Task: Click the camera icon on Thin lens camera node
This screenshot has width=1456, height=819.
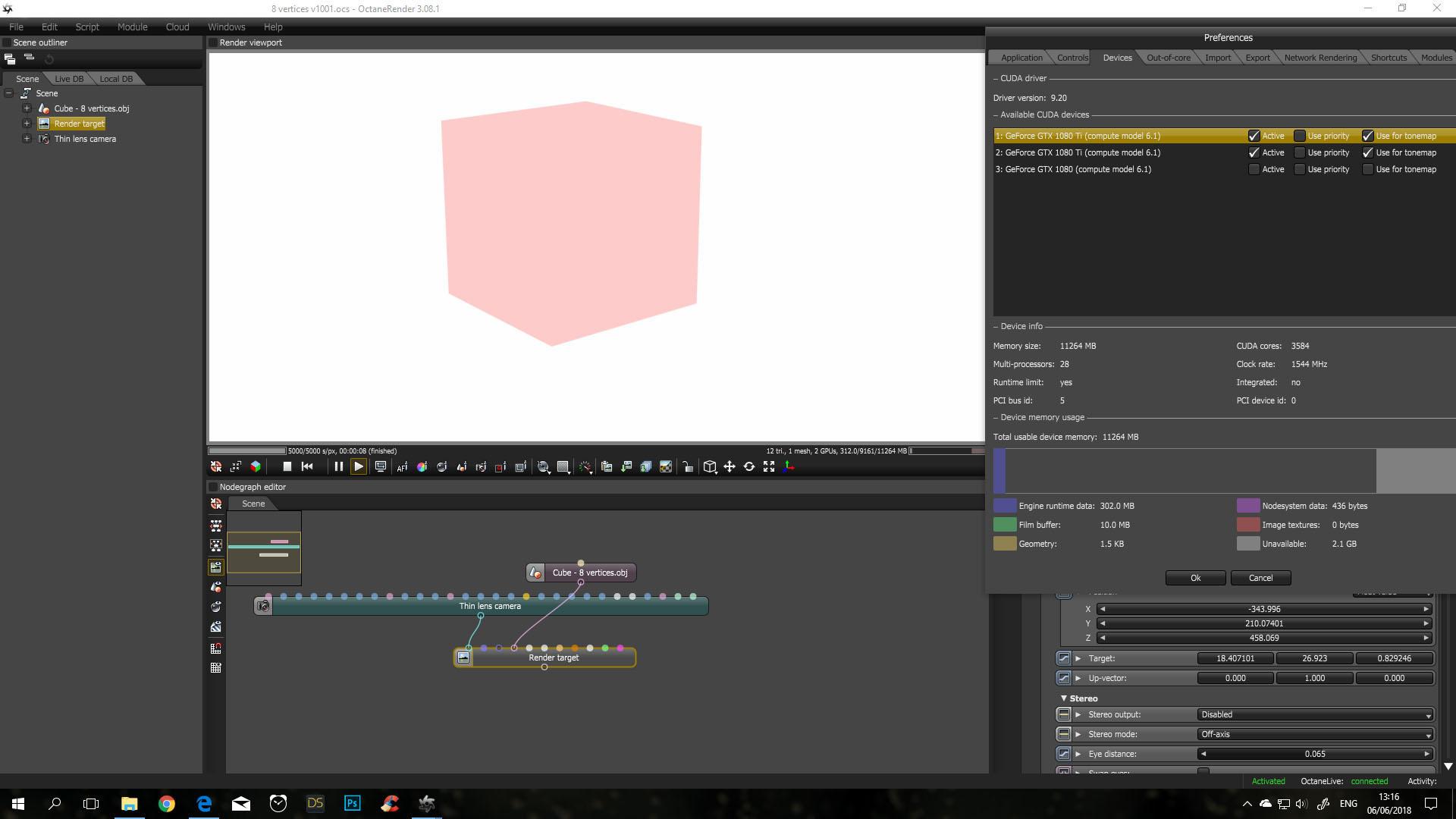Action: pyautogui.click(x=263, y=606)
